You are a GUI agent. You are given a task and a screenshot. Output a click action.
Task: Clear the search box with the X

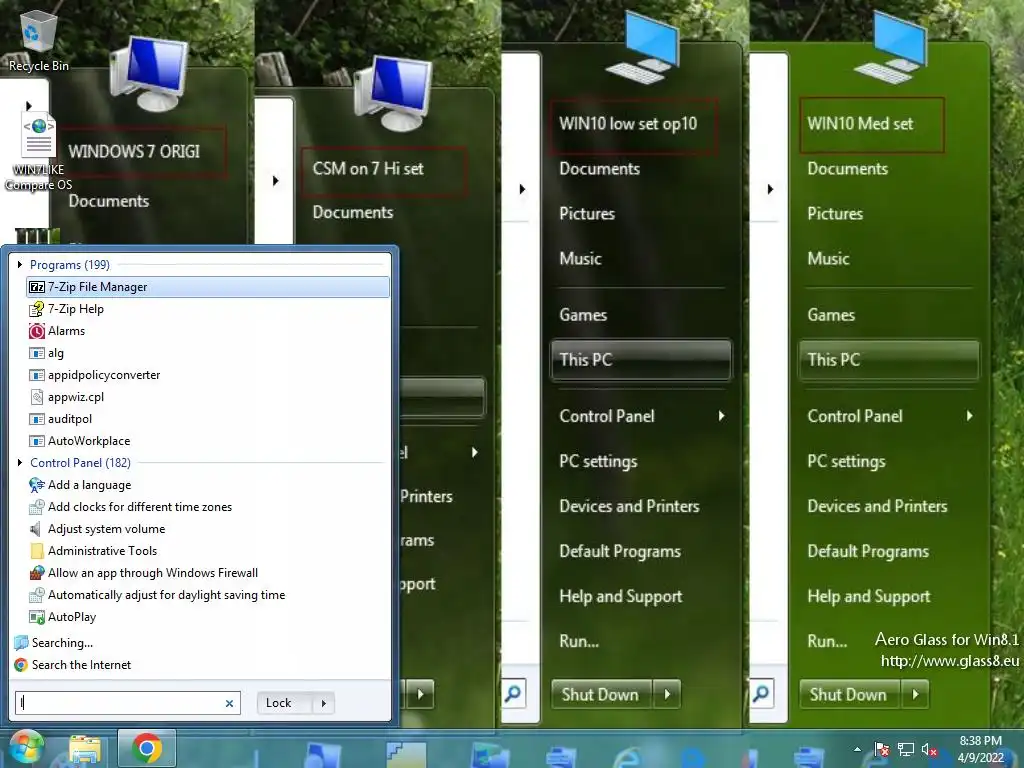229,703
